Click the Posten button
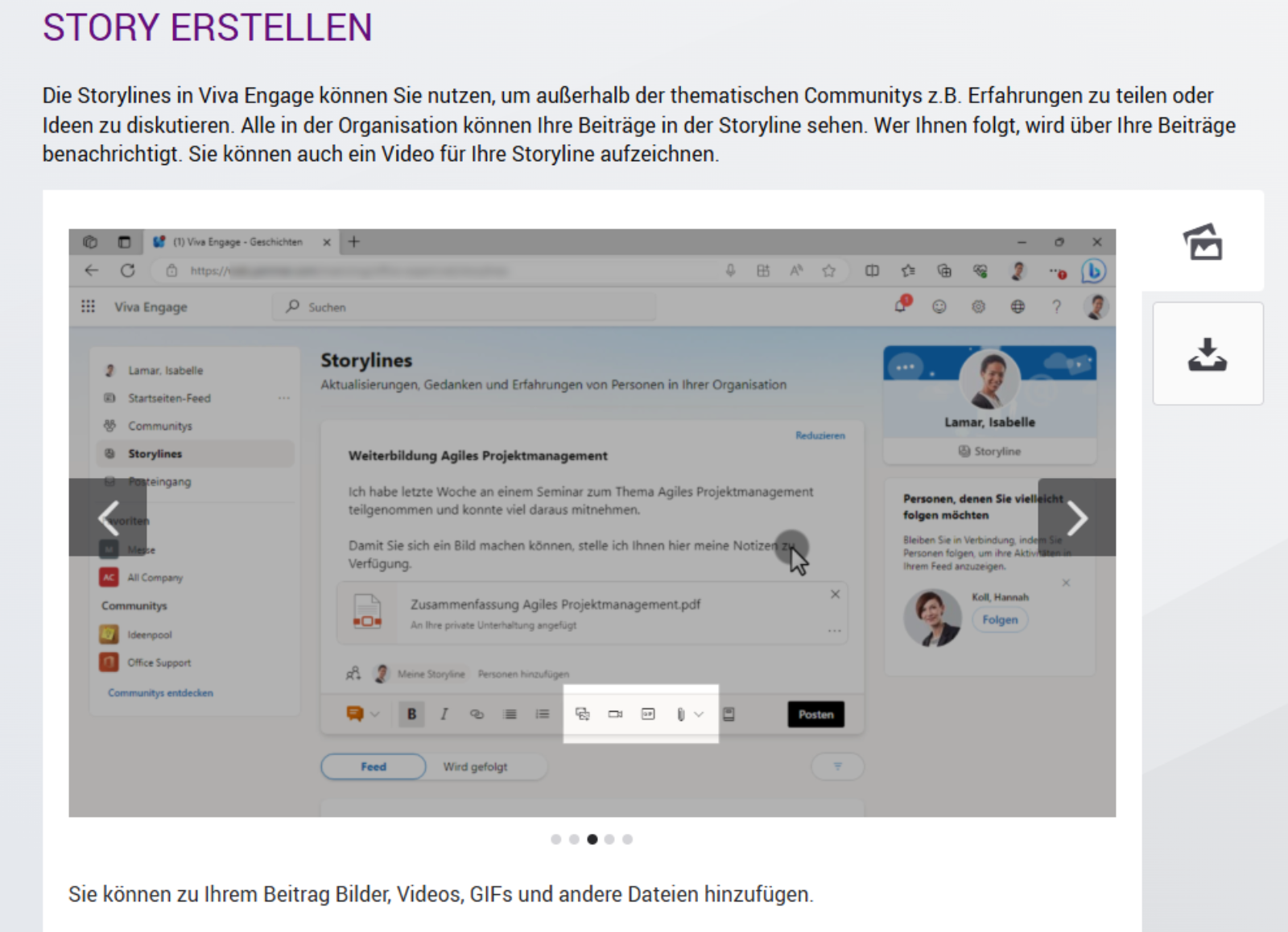 pyautogui.click(x=815, y=714)
